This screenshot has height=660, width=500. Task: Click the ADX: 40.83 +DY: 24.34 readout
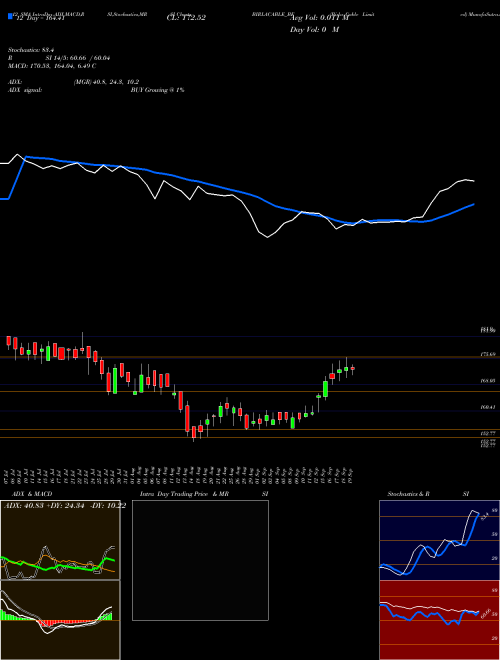coord(64,506)
